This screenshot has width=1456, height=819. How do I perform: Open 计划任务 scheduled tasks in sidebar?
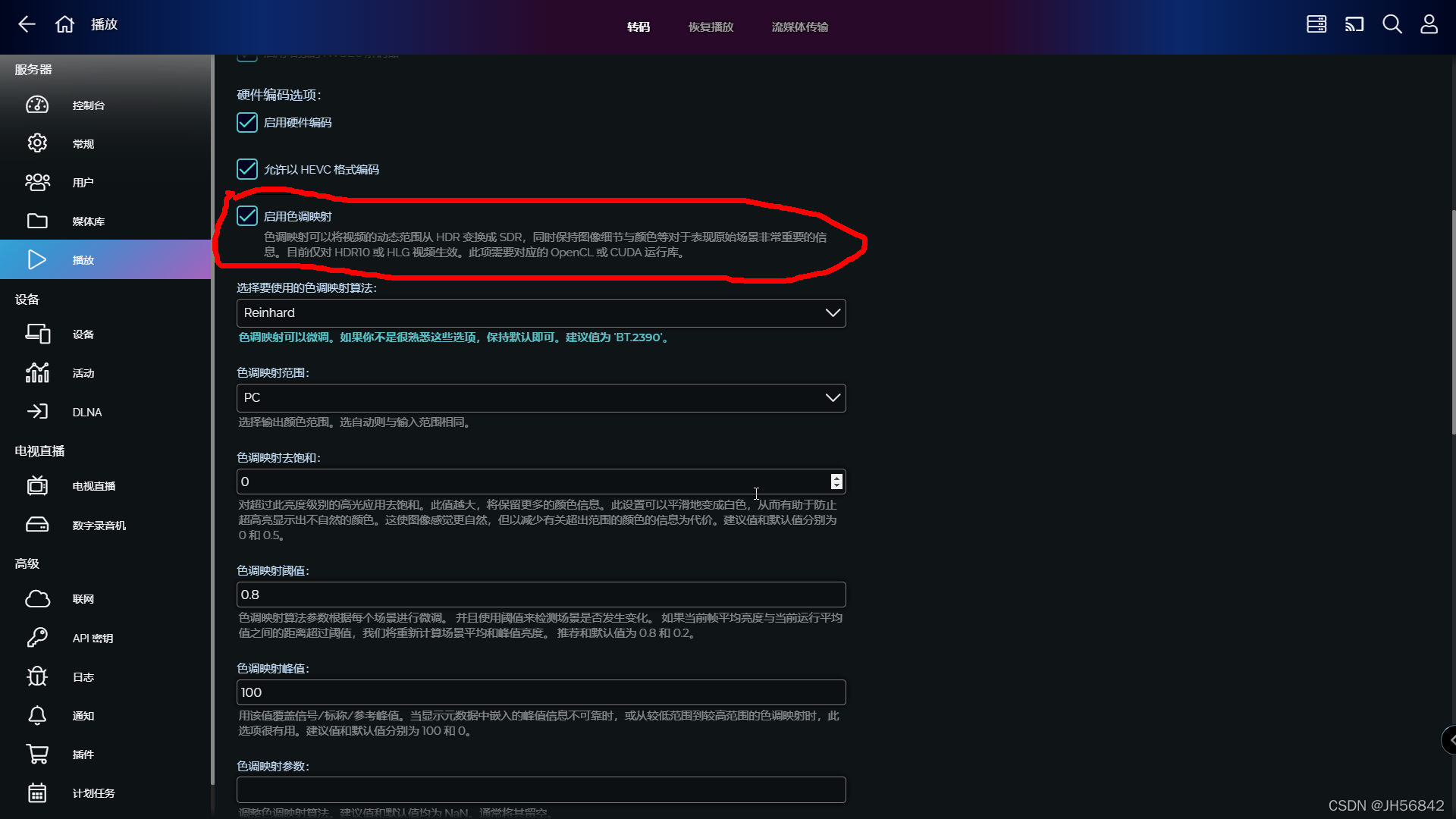(93, 793)
